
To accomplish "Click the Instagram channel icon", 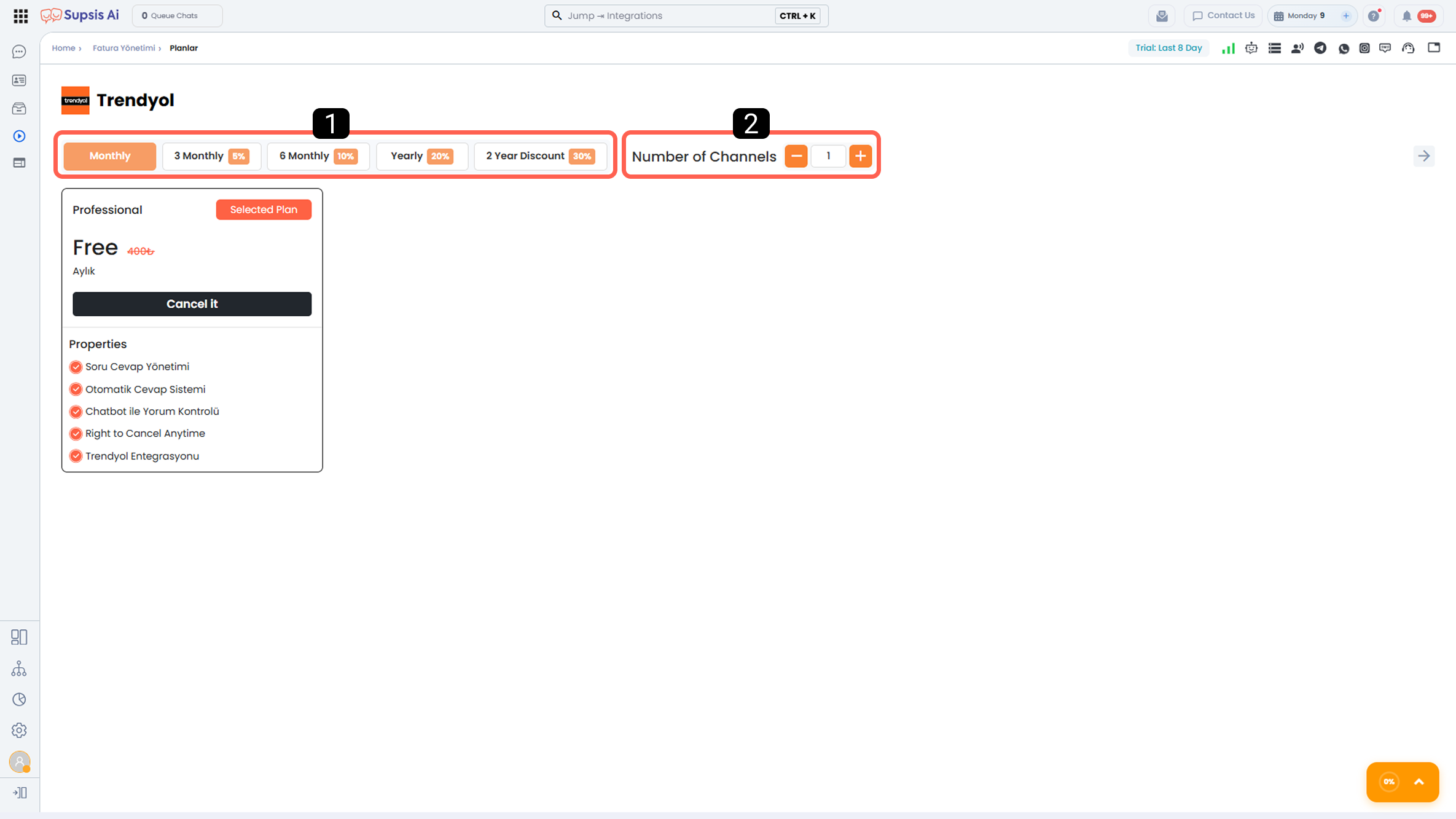I will 1364,48.
